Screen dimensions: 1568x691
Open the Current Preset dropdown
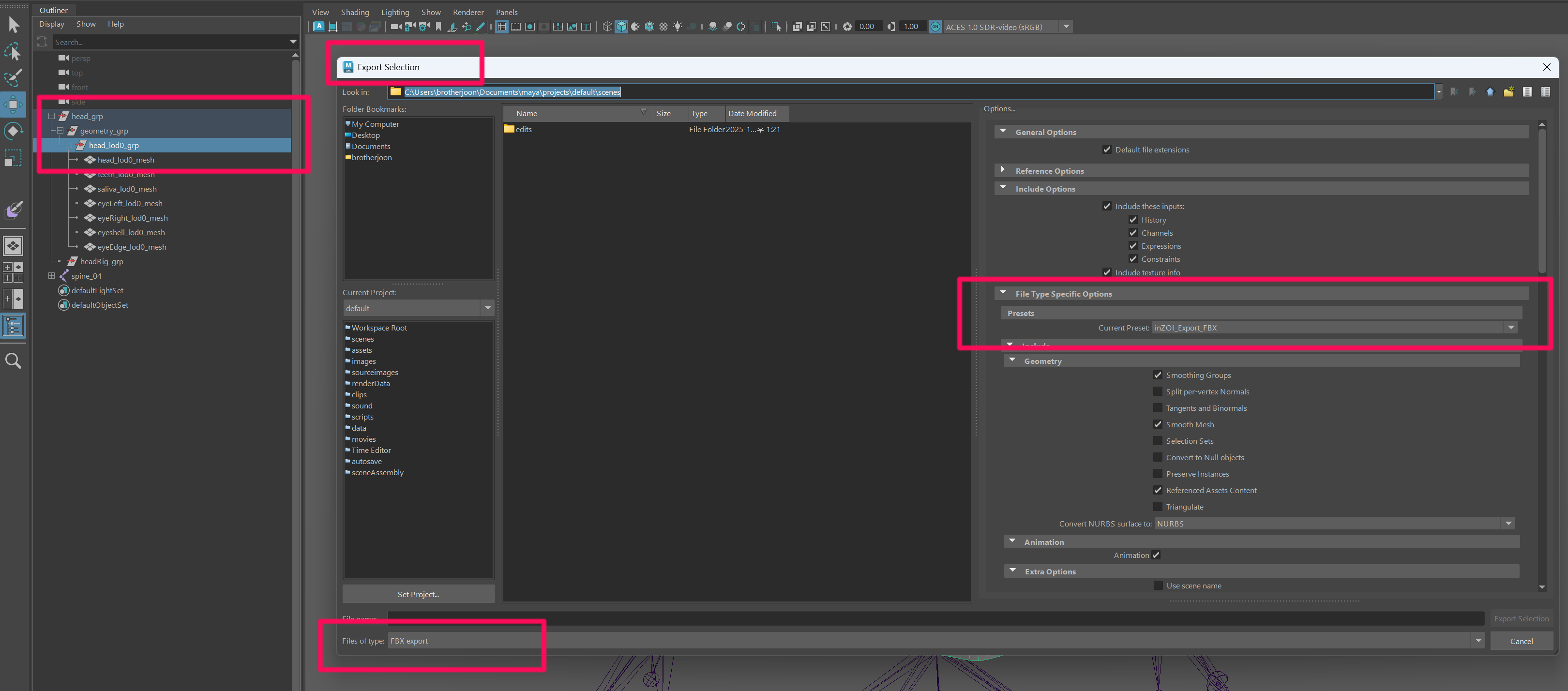pyautogui.click(x=1511, y=328)
